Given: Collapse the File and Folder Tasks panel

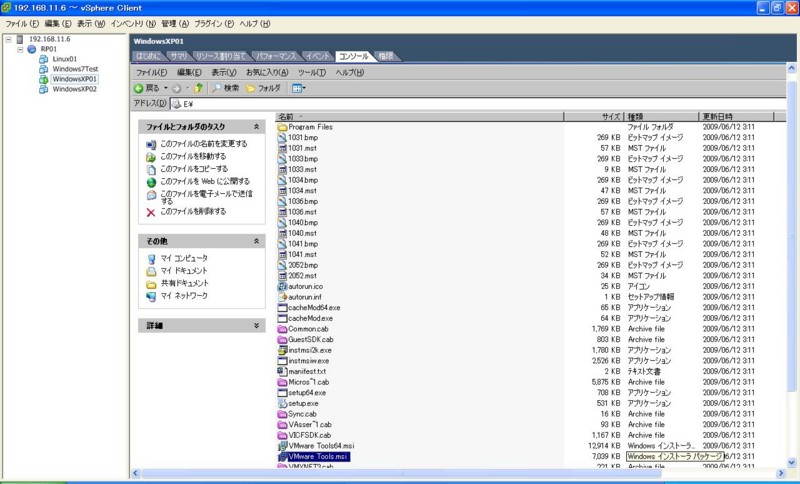Looking at the screenshot, I should pyautogui.click(x=256, y=127).
